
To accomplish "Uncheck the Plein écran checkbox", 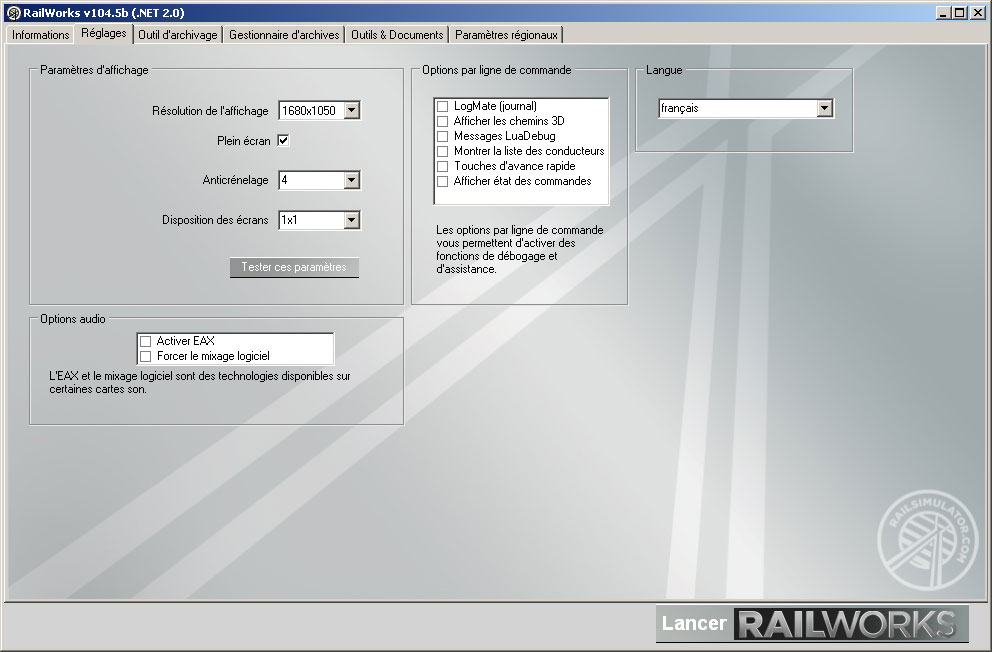I will pos(283,140).
